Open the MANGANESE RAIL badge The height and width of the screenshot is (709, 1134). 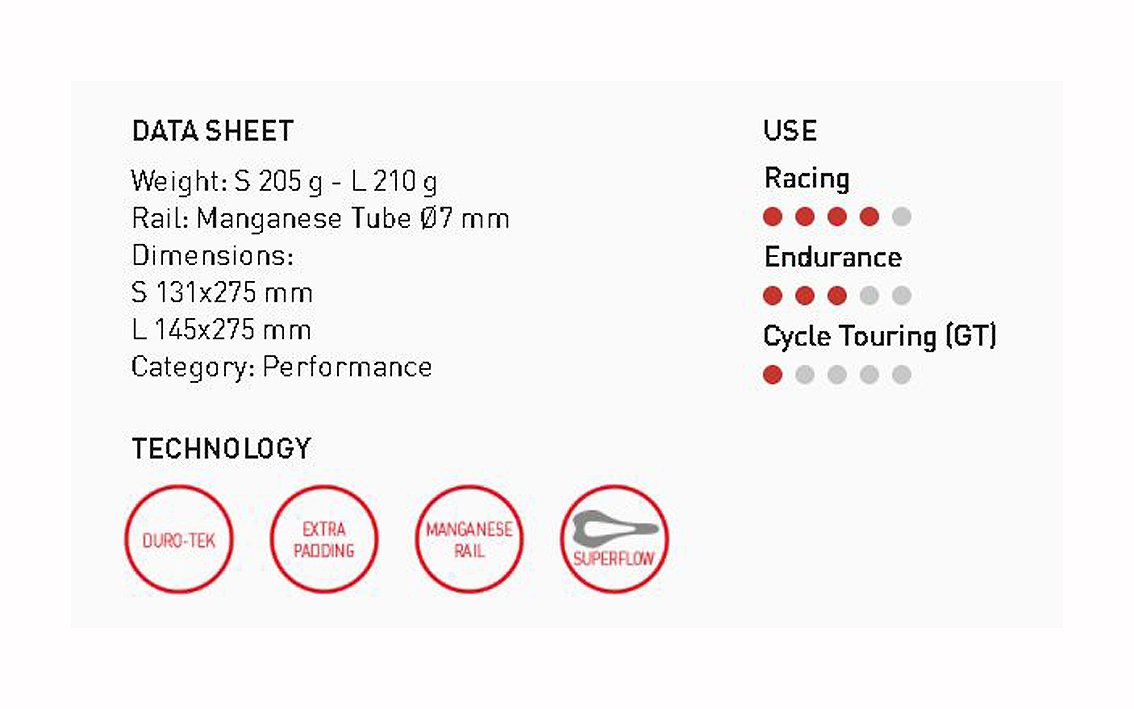click(x=469, y=540)
